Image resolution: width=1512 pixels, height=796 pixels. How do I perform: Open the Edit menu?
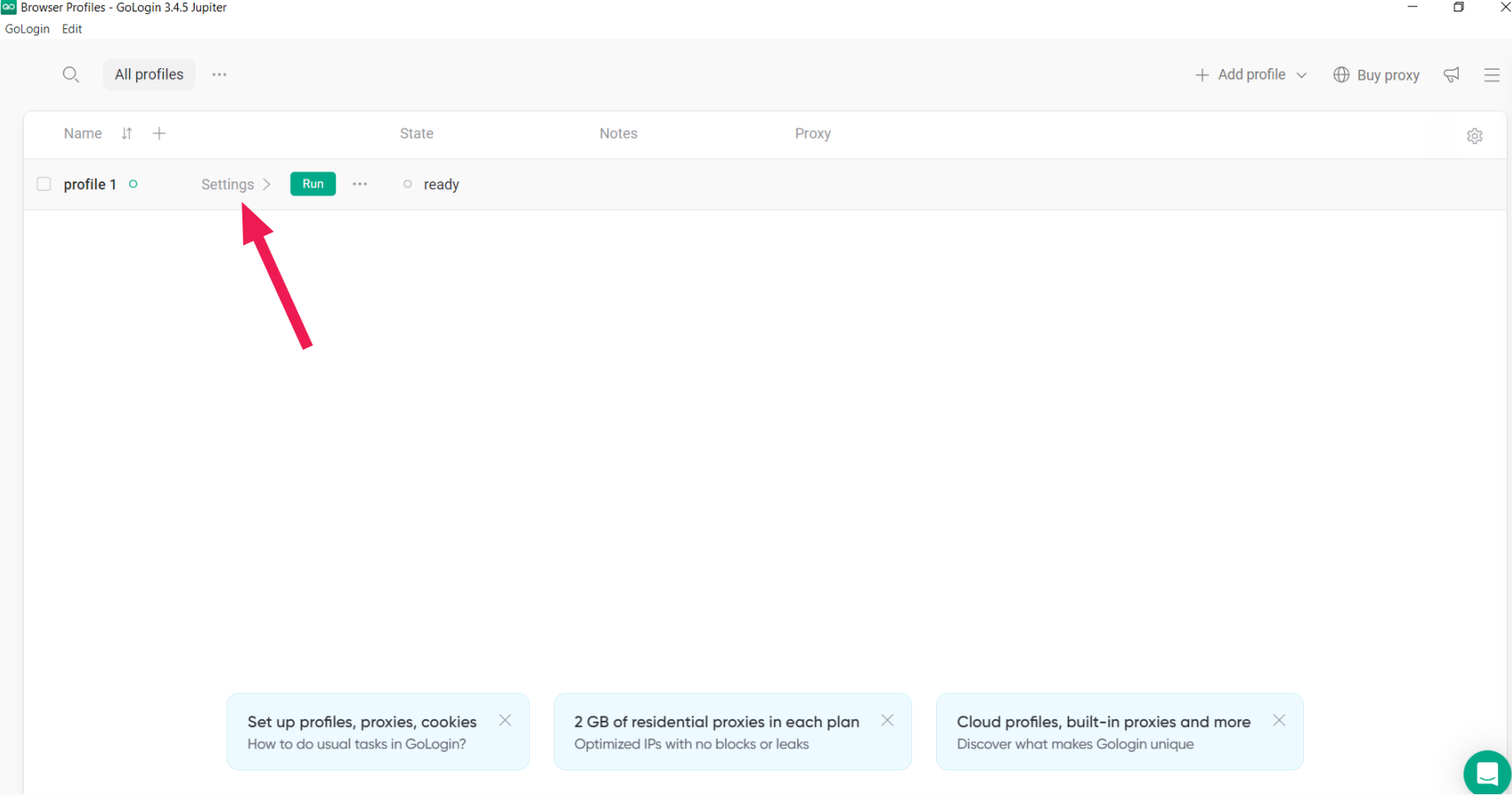point(72,29)
